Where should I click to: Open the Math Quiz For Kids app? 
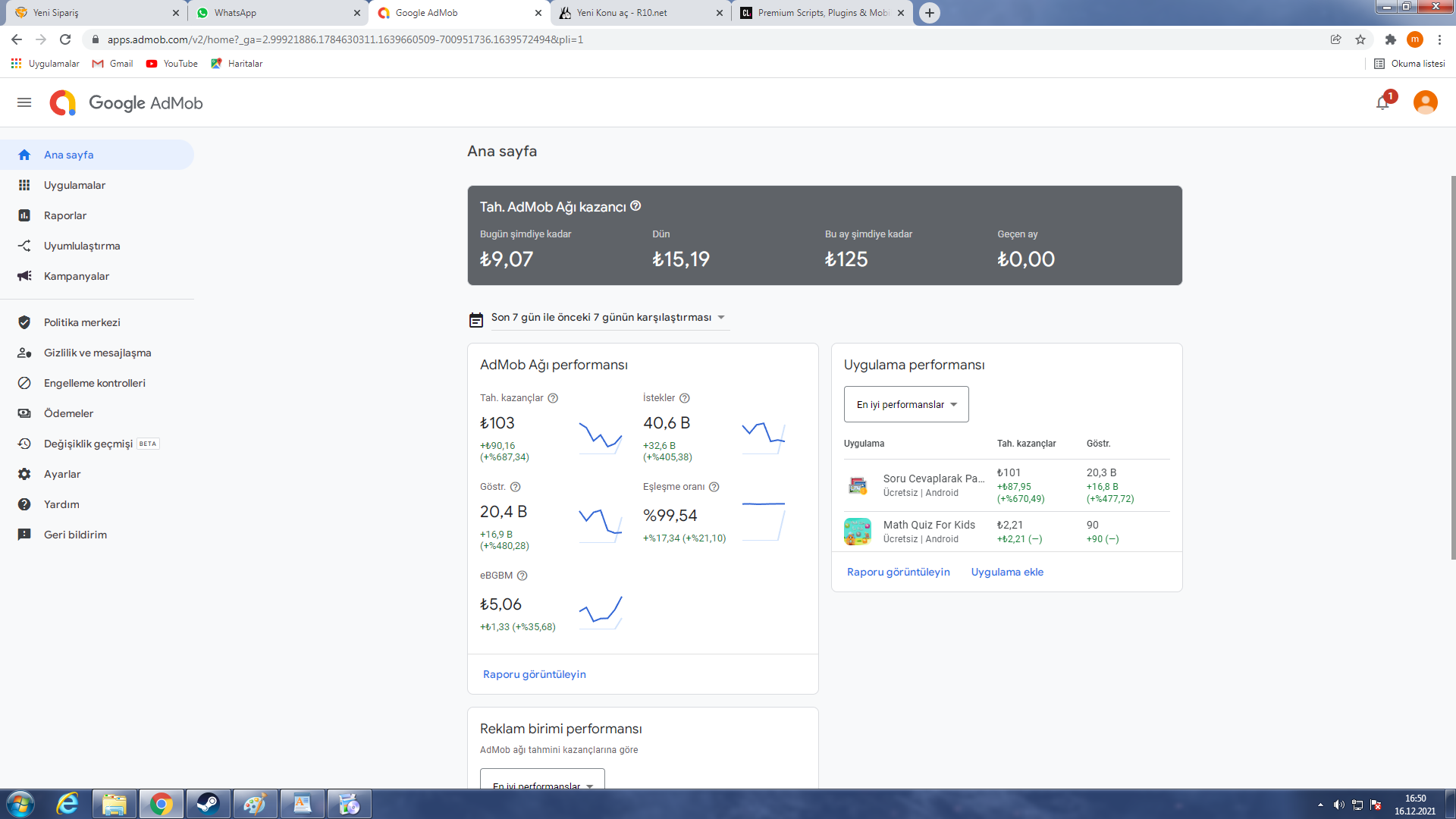tap(929, 525)
